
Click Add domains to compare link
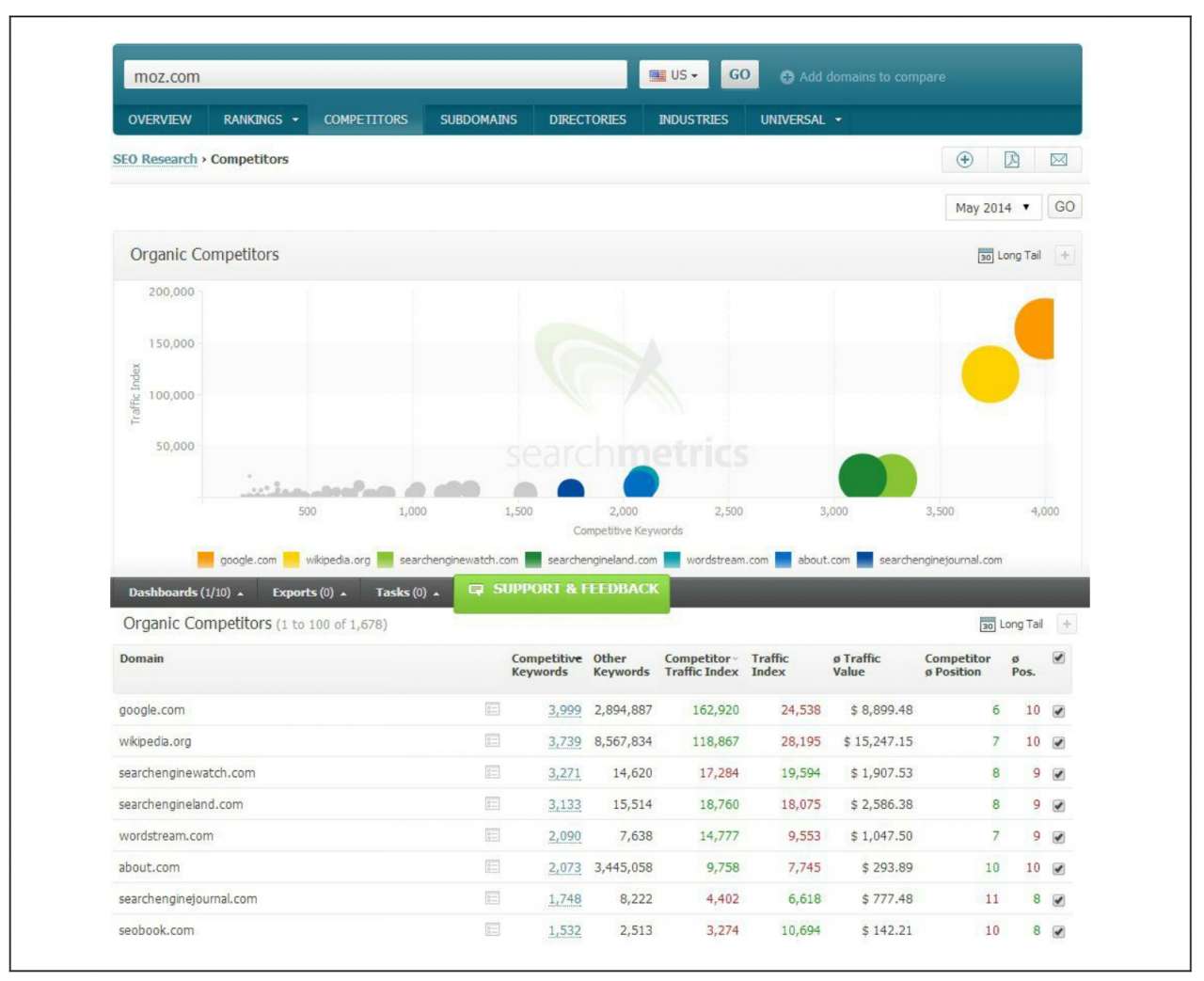click(x=872, y=77)
